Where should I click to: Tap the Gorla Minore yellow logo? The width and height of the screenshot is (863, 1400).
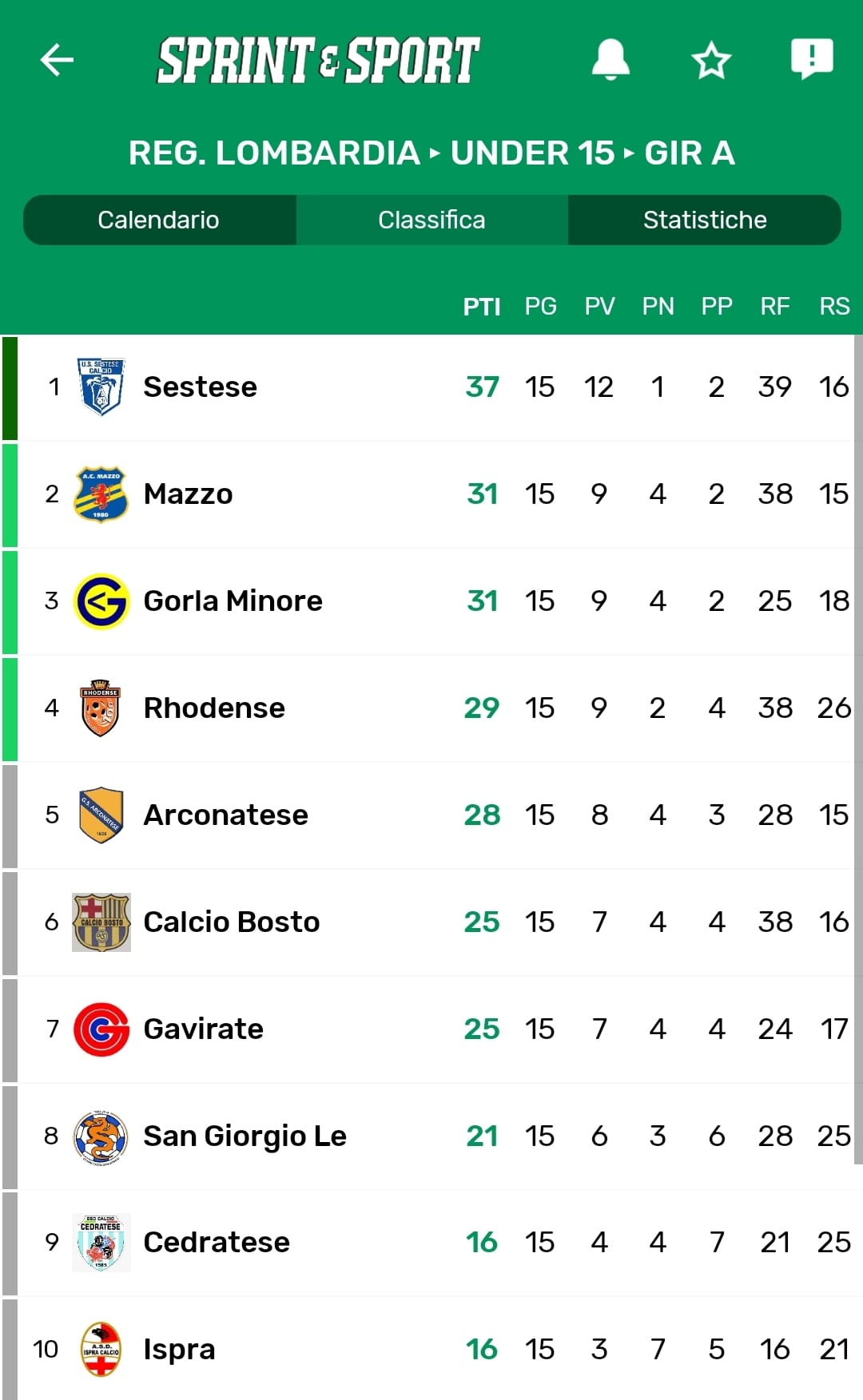tap(101, 601)
